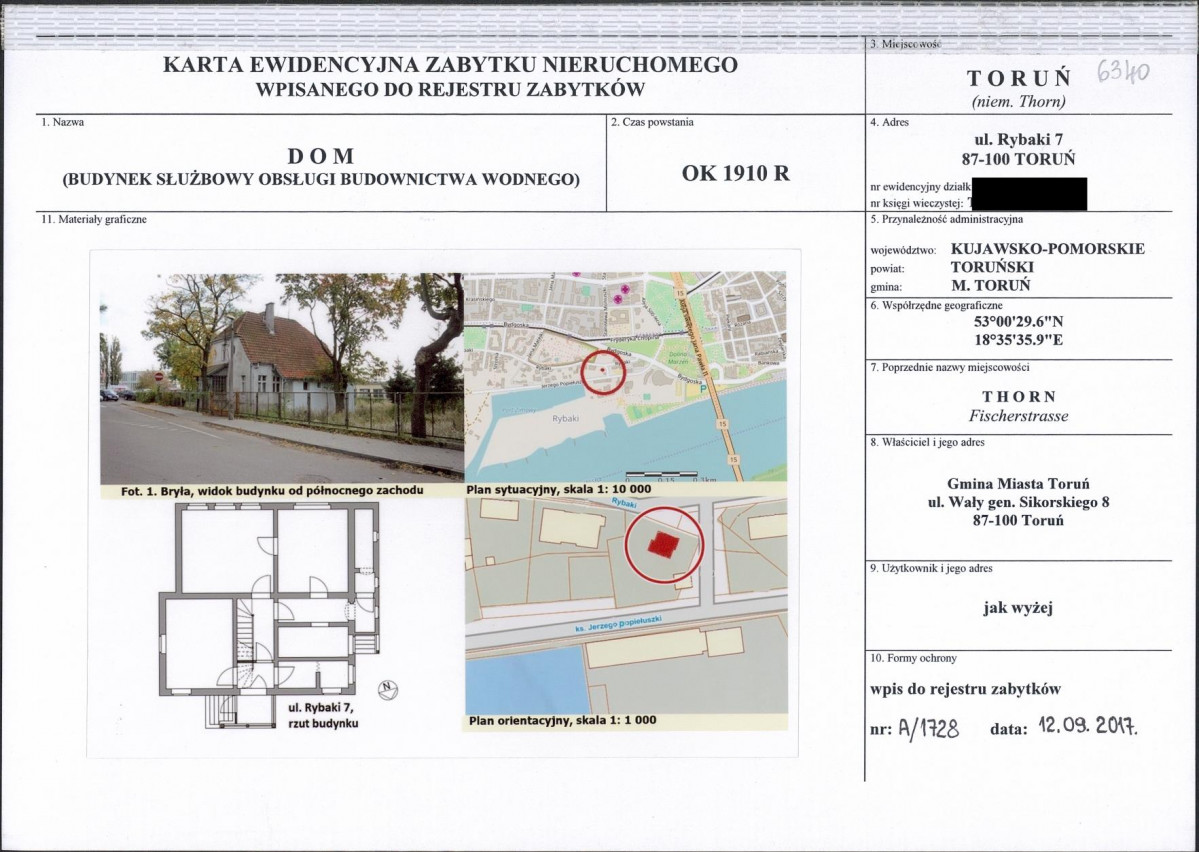Click the Rybaki harbor label on map
The image size is (1199, 852).
click(x=566, y=418)
